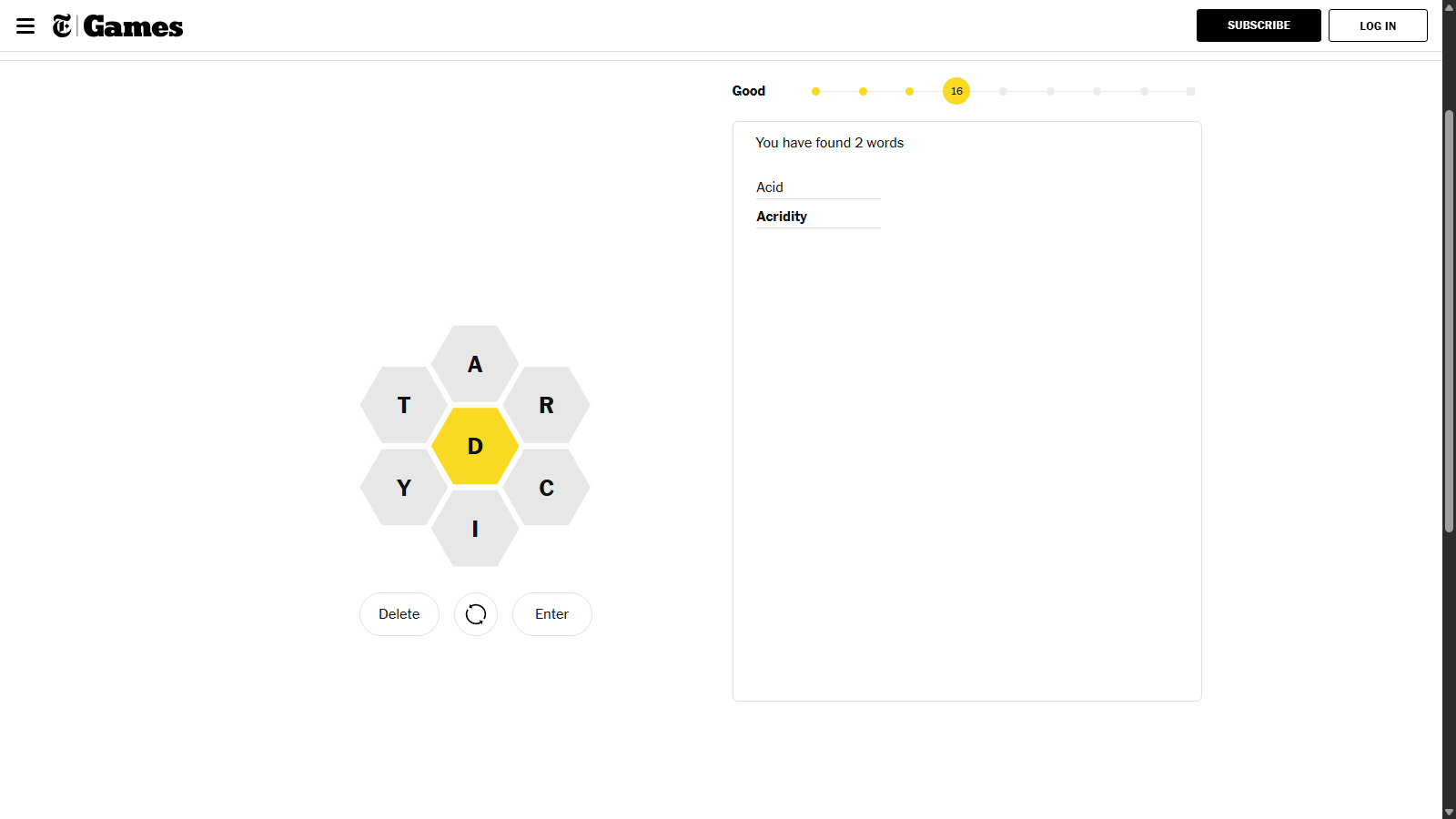This screenshot has width=1456, height=819.
Task: Select the hexagon letter T
Action: pos(404,405)
